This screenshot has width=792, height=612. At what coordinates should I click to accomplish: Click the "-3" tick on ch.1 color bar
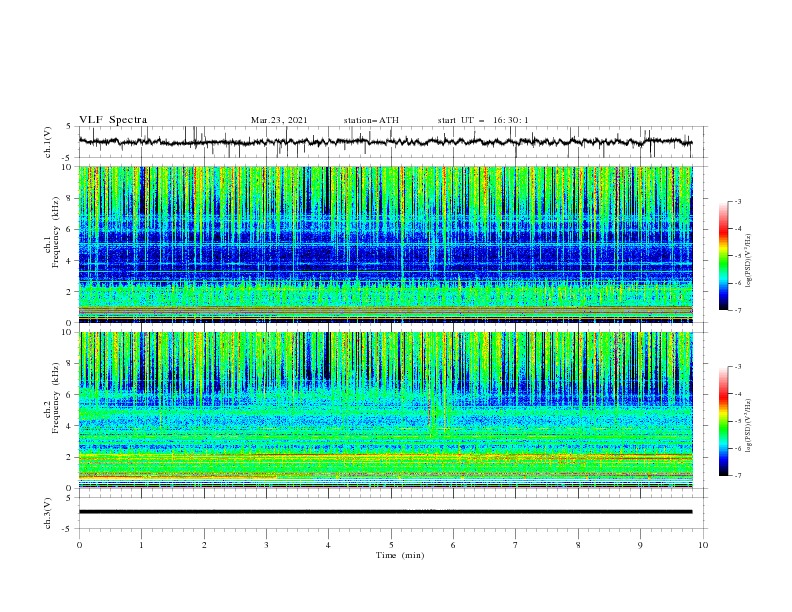coord(737,201)
